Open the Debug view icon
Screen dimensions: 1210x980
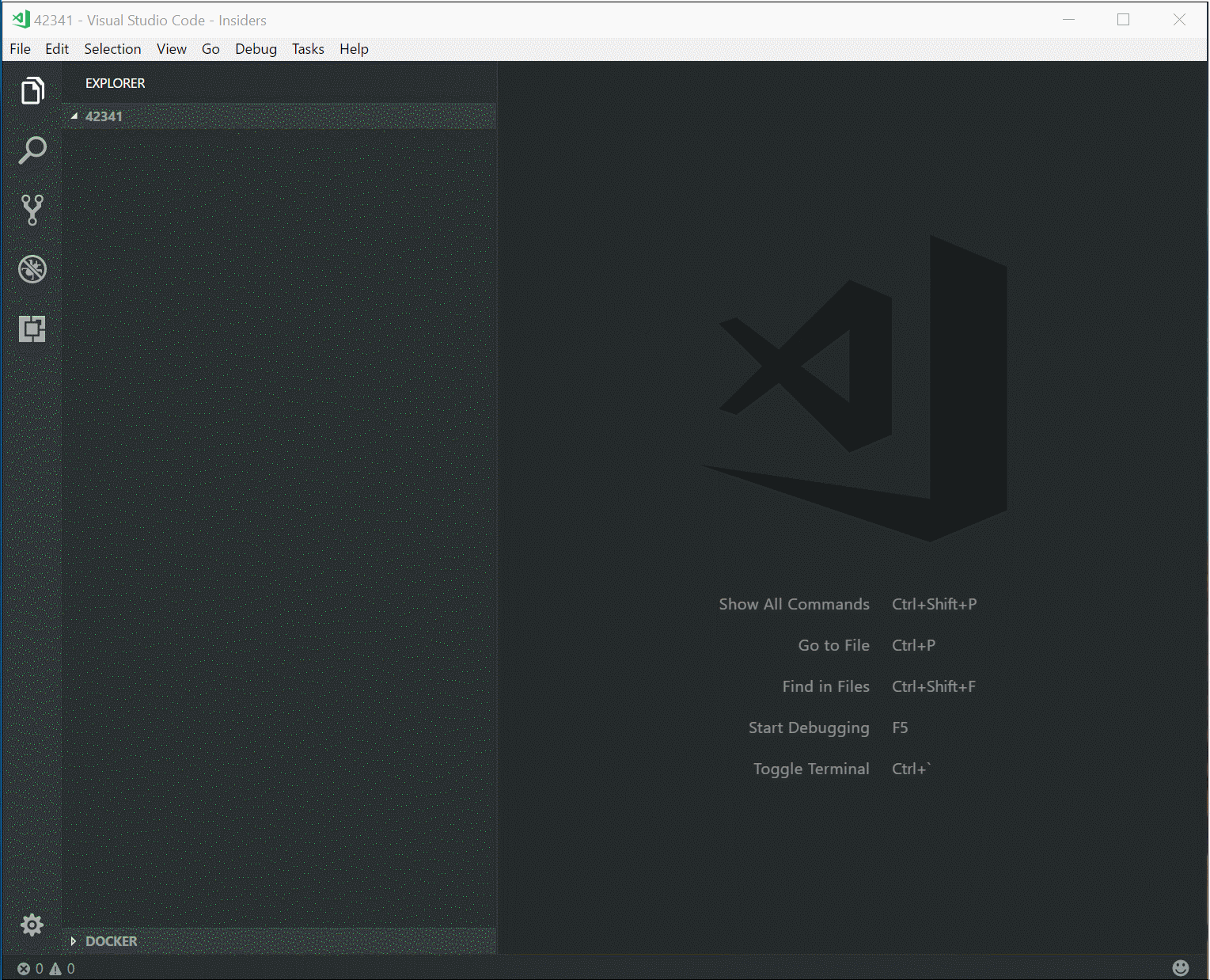tap(32, 269)
